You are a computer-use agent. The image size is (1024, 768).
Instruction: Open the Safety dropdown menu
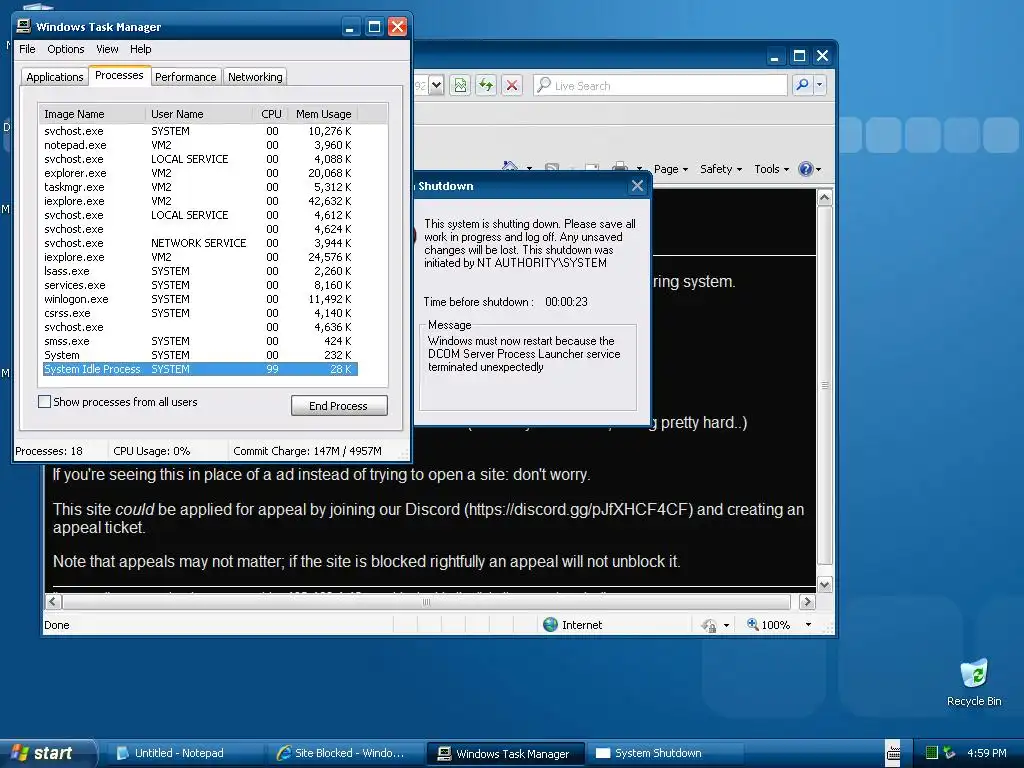coord(721,169)
